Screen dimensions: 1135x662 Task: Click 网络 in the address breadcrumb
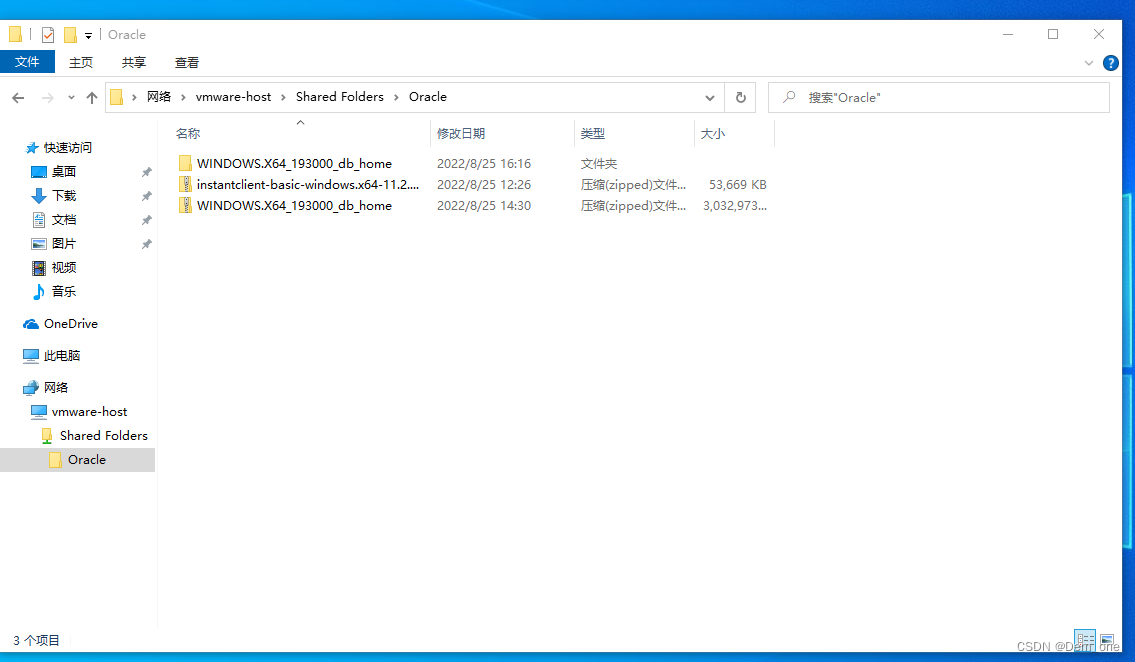(x=159, y=97)
